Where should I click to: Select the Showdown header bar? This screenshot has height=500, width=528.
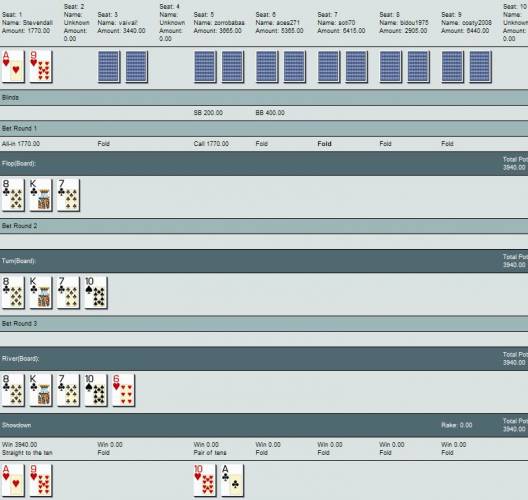click(x=264, y=425)
